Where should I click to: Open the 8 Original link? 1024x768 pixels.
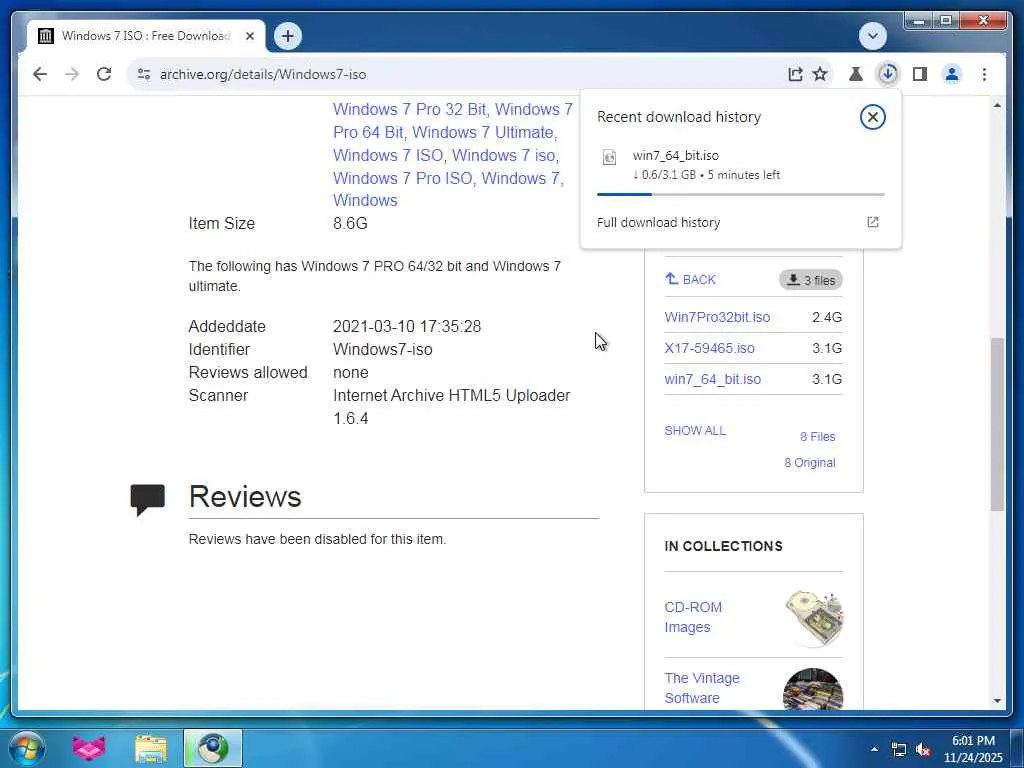click(810, 462)
